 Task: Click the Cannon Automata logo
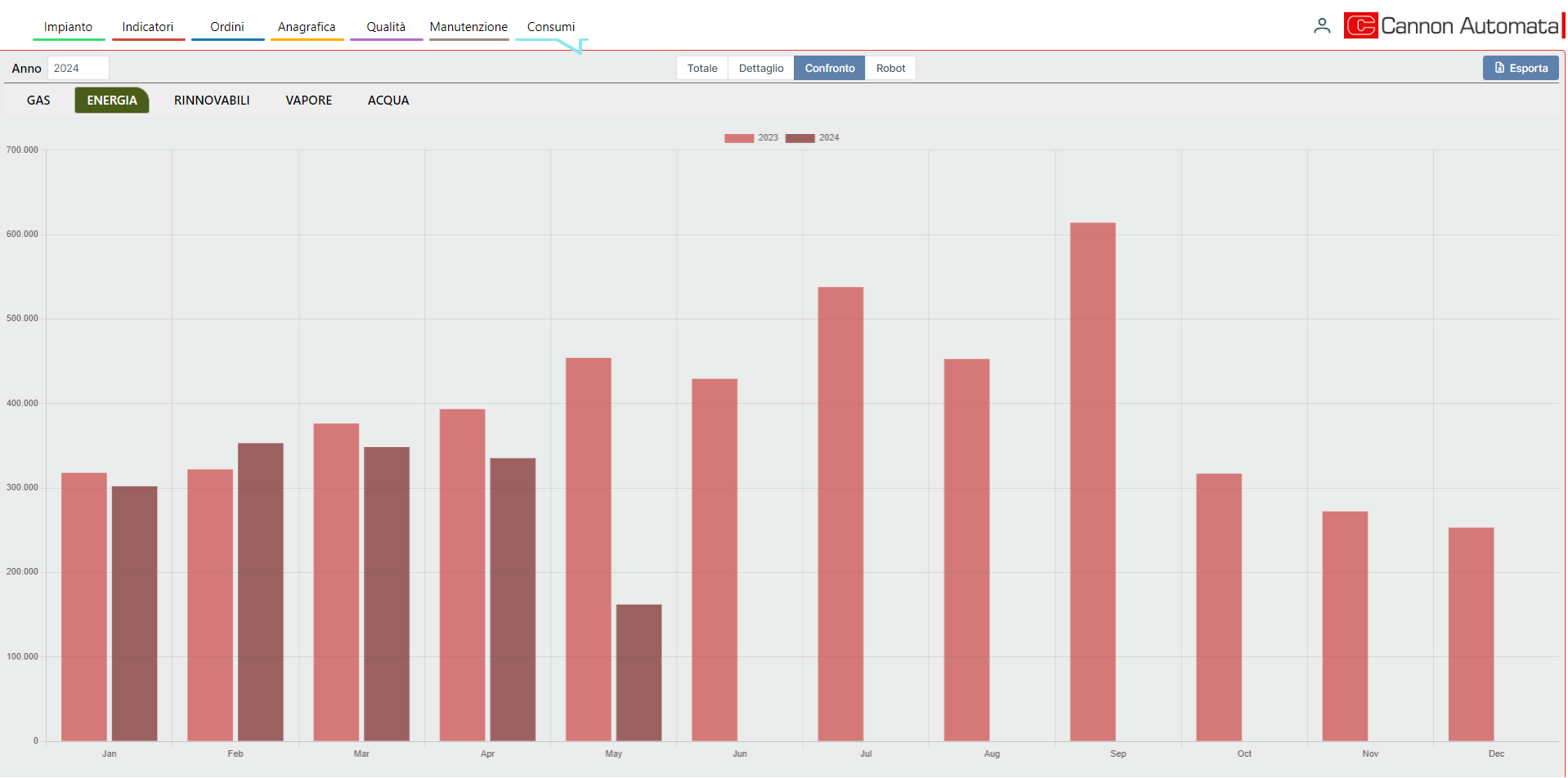1451,26
